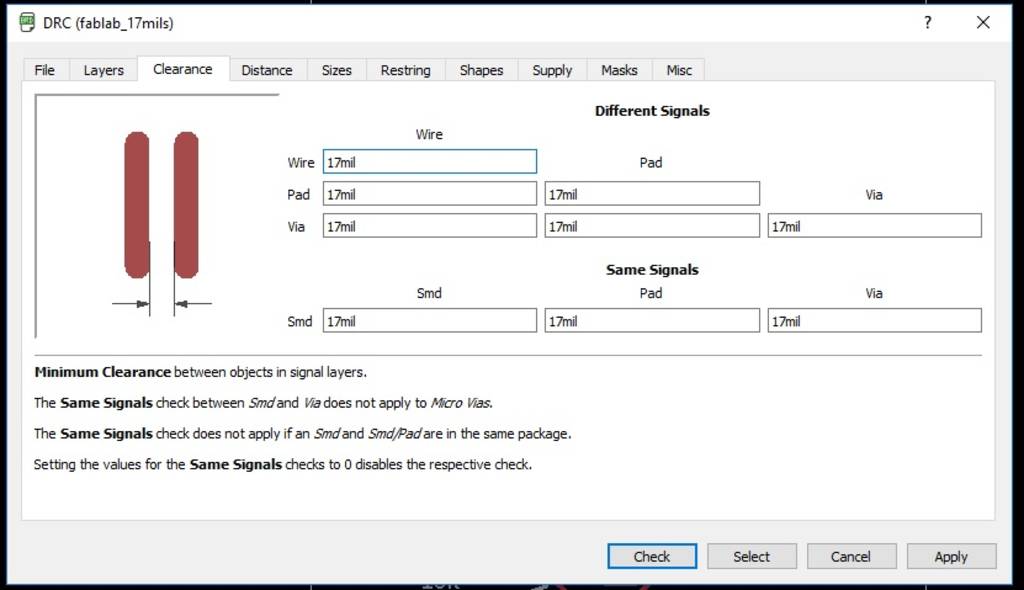Apply the DRC settings

pos(951,556)
